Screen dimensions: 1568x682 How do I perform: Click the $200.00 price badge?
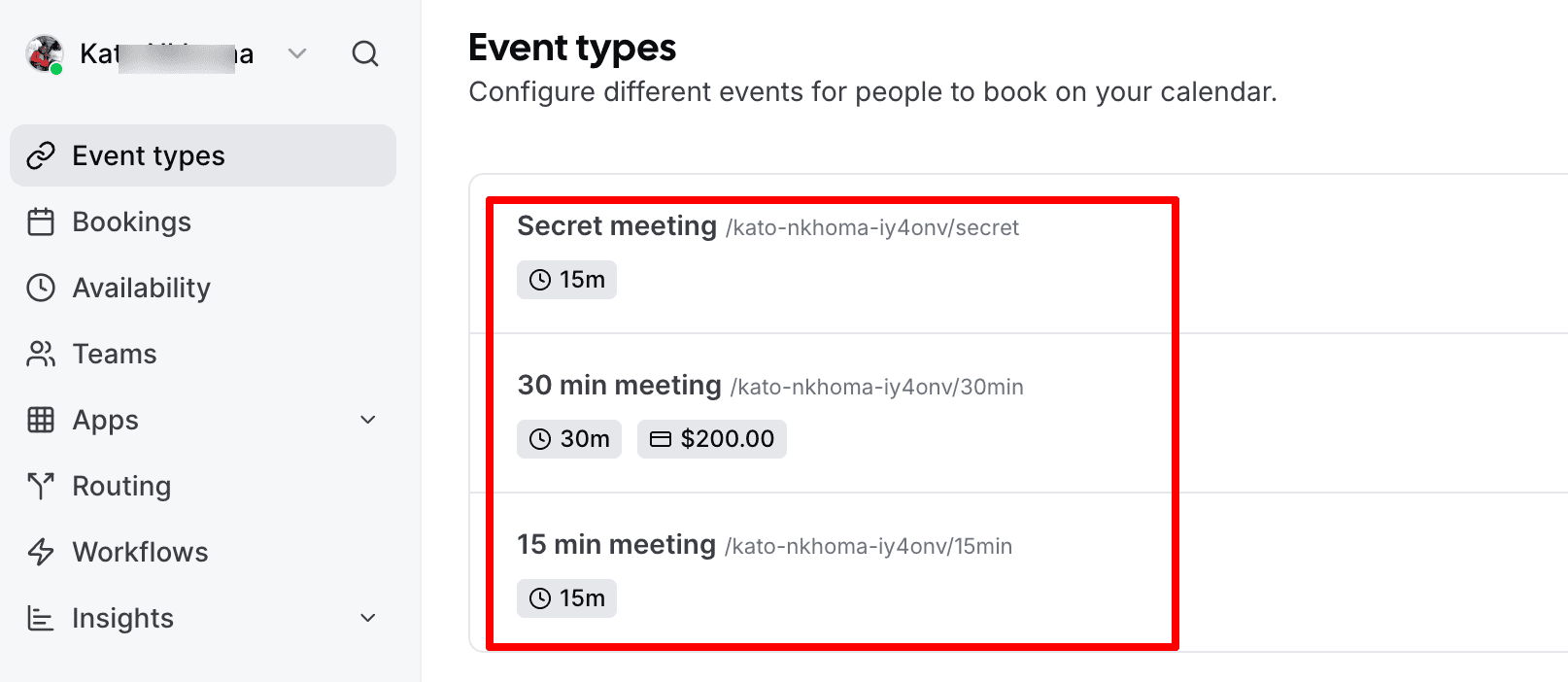[711, 438]
